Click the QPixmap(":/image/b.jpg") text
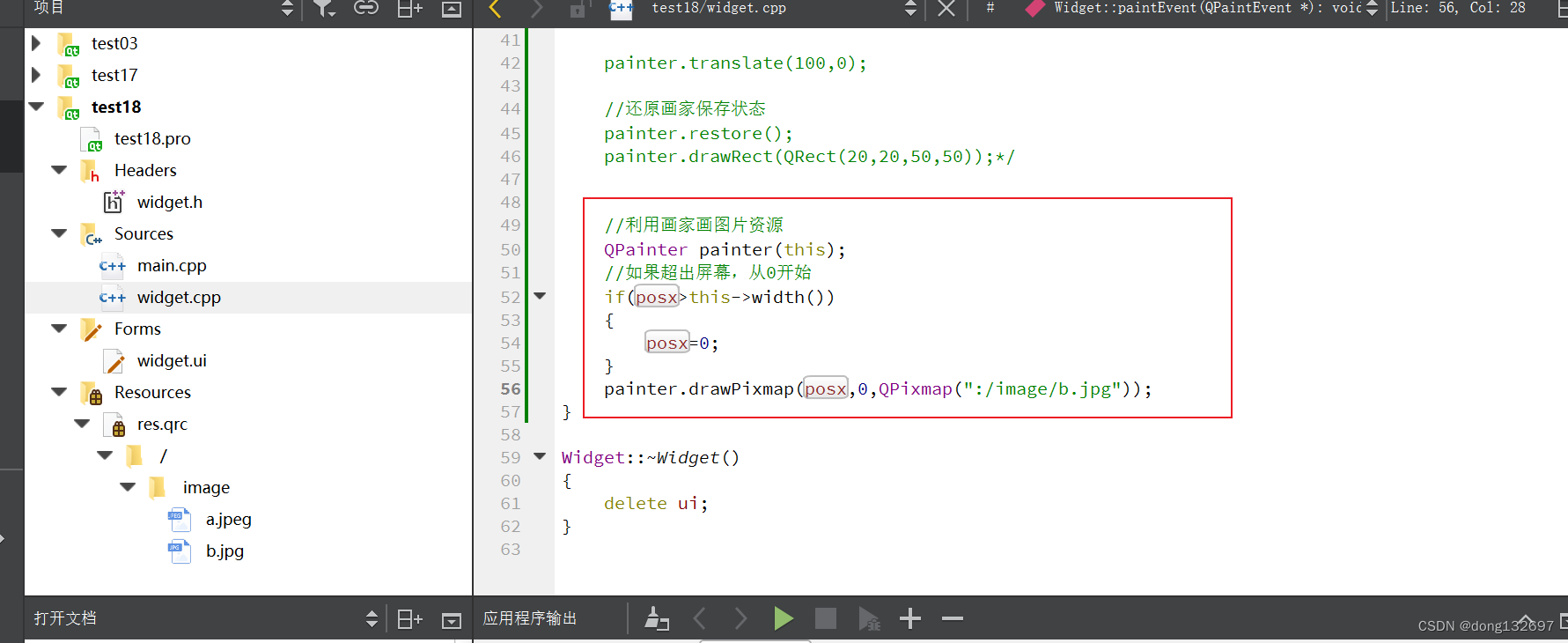Viewport: 1568px width, 643px height. [1005, 388]
